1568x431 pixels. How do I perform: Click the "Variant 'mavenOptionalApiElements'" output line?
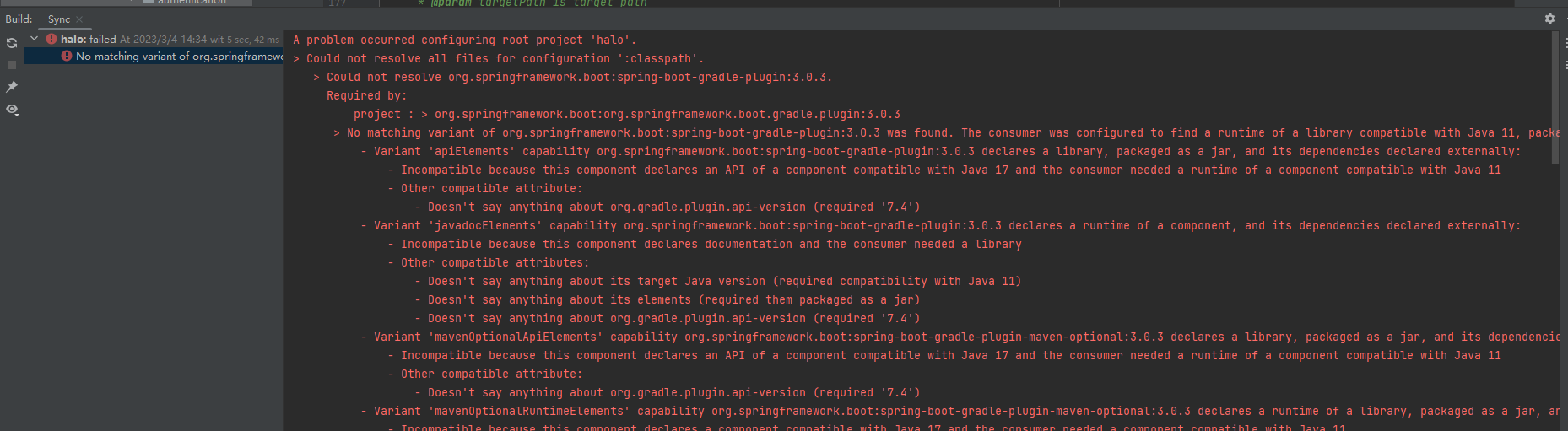pos(960,337)
